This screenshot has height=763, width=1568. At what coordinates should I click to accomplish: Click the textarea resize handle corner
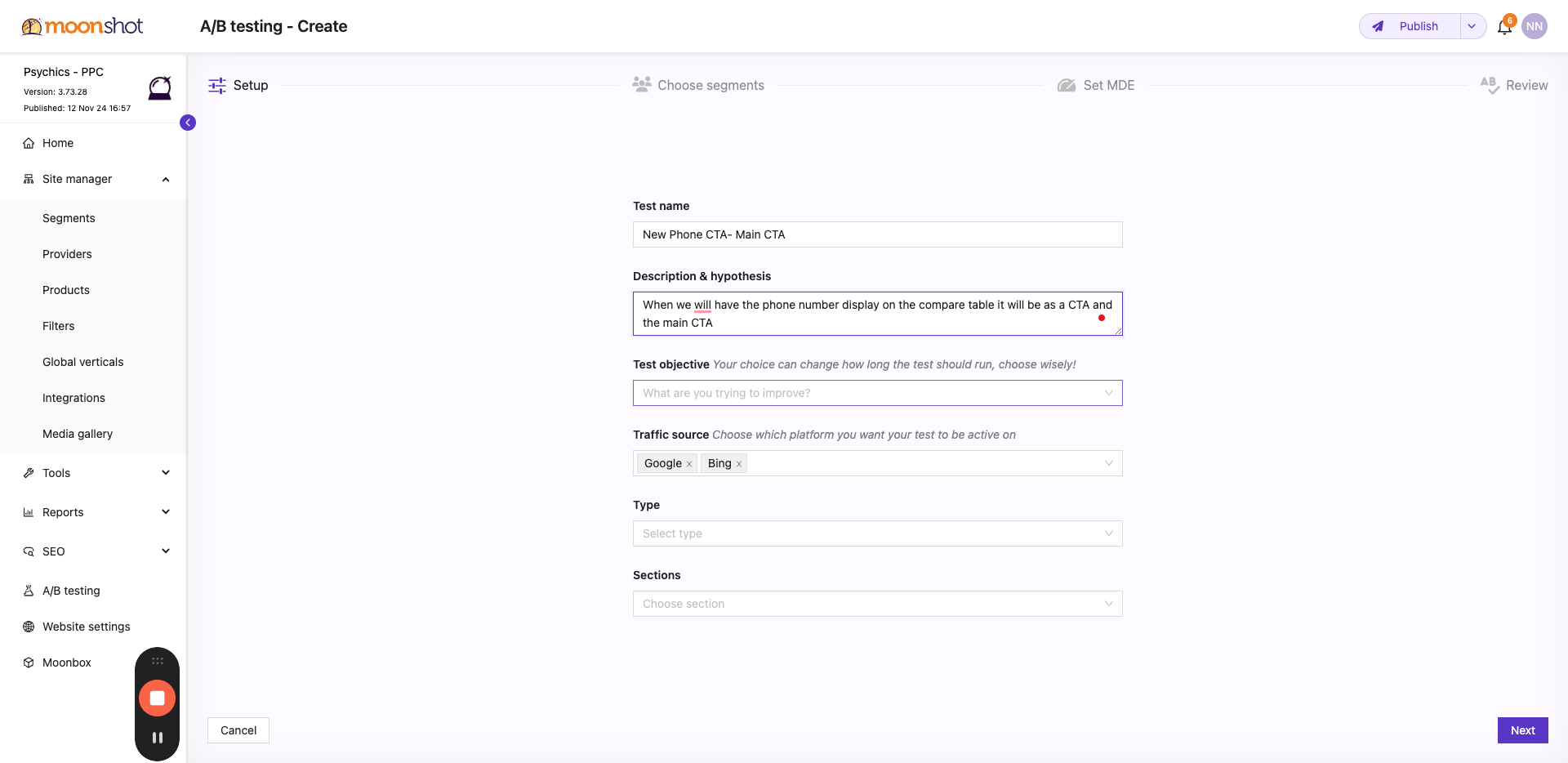tap(1118, 331)
